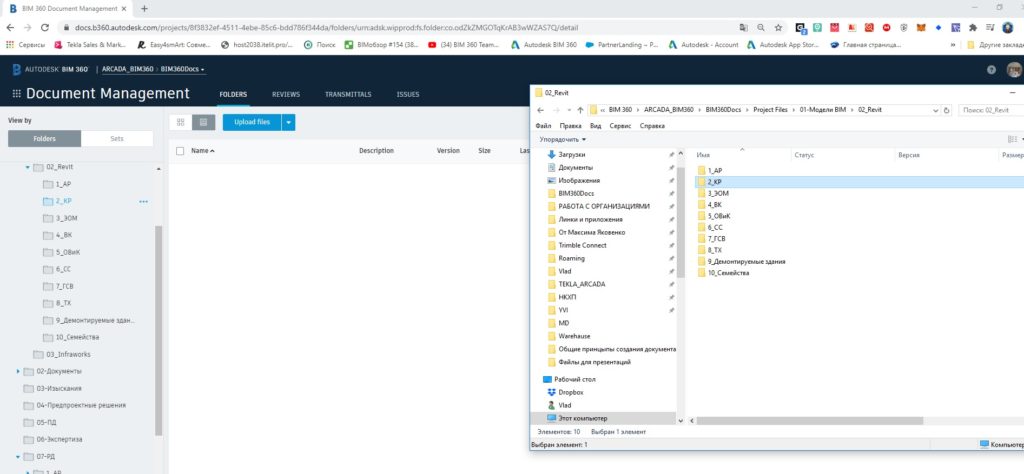Expand the 02-Документы folder
The image size is (1024, 474).
(18, 371)
